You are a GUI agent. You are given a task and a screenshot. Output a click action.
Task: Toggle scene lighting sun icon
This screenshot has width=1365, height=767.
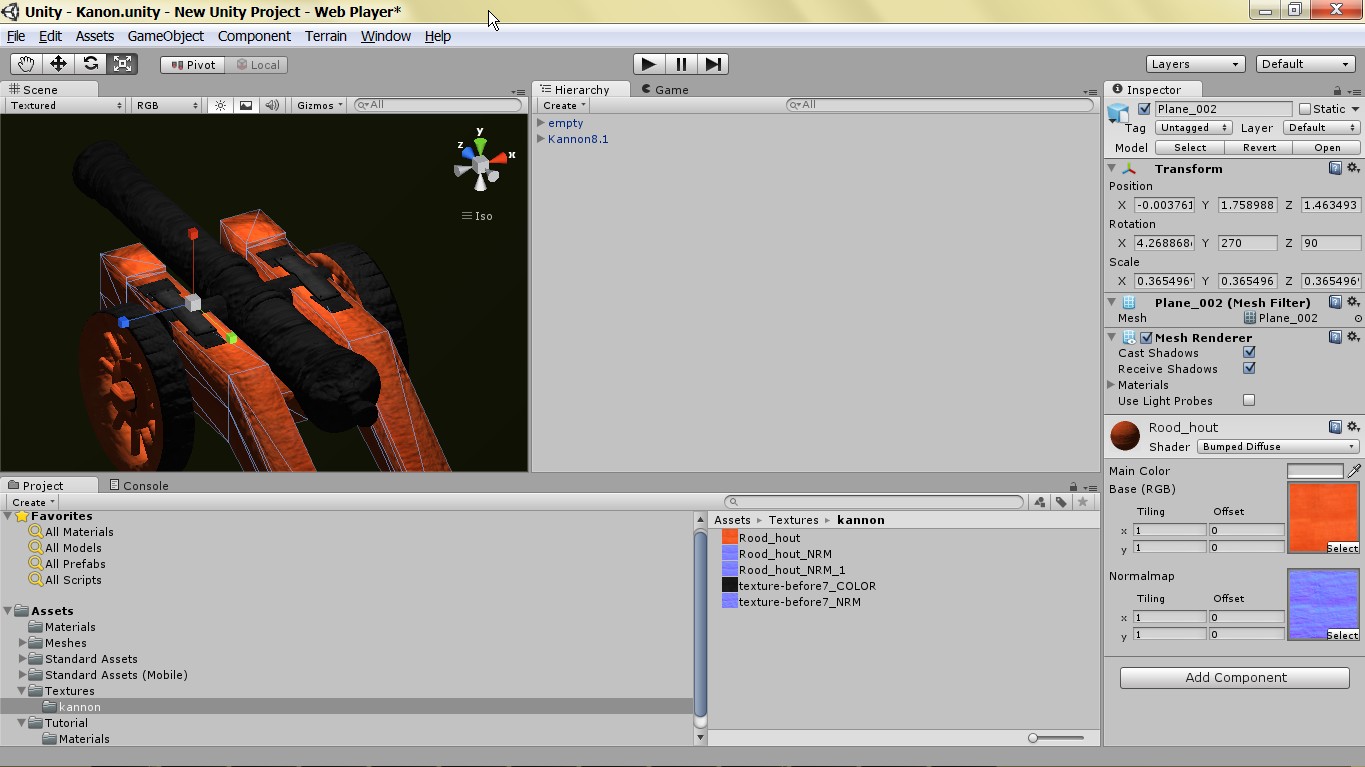(x=220, y=105)
